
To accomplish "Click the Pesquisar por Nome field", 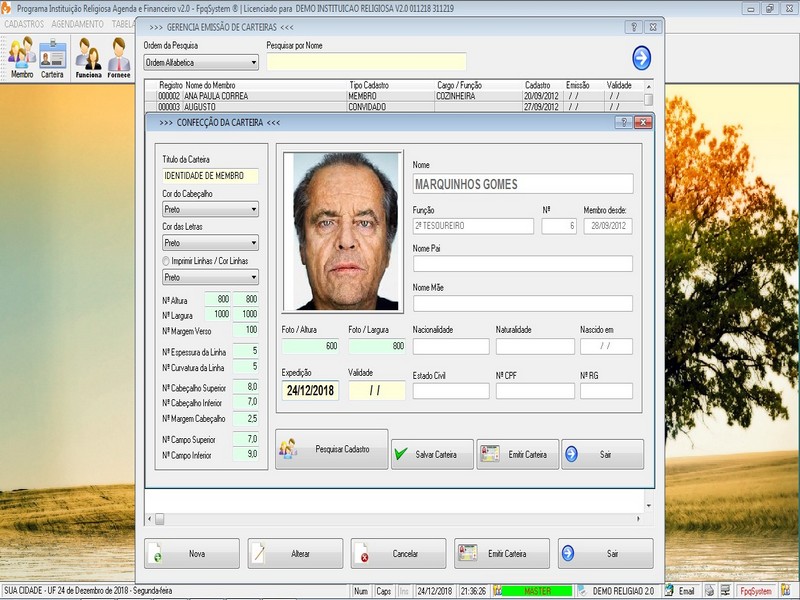I will (366, 62).
